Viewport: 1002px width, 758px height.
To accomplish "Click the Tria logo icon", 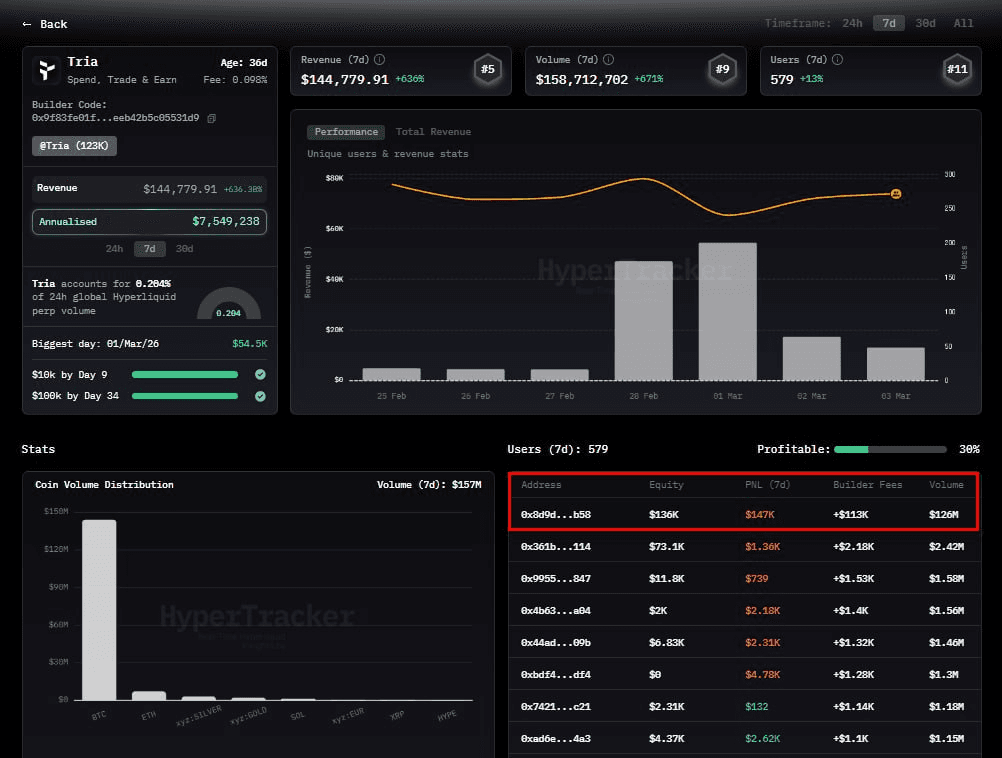I will pos(46,70).
